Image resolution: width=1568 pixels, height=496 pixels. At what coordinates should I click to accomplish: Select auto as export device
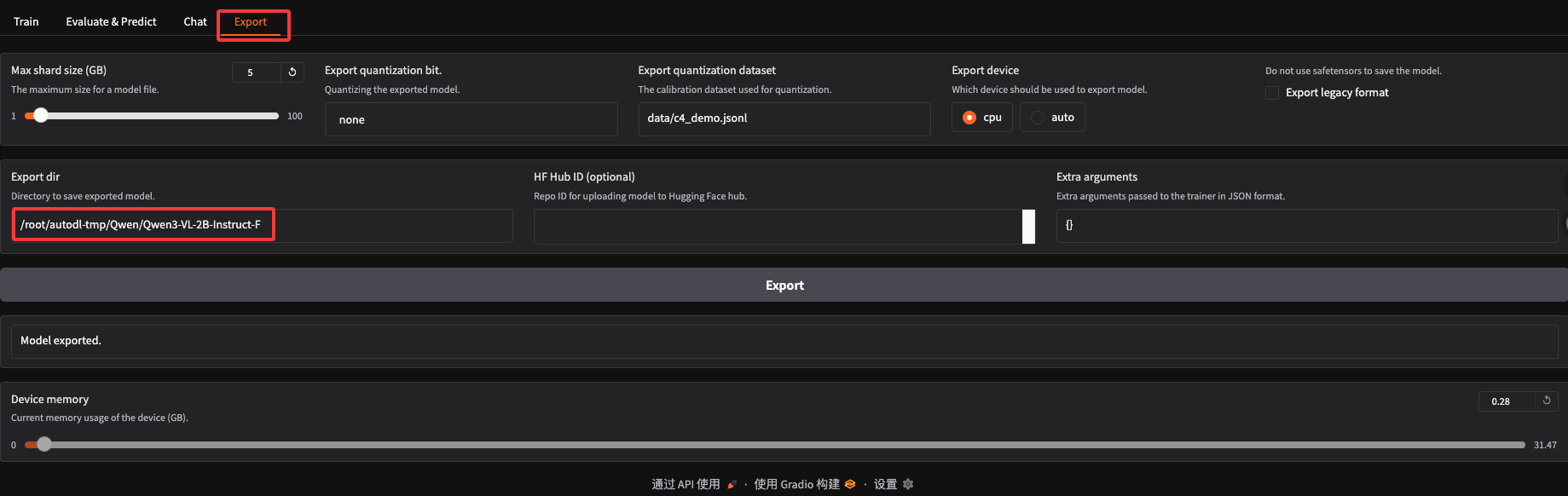pos(1052,118)
